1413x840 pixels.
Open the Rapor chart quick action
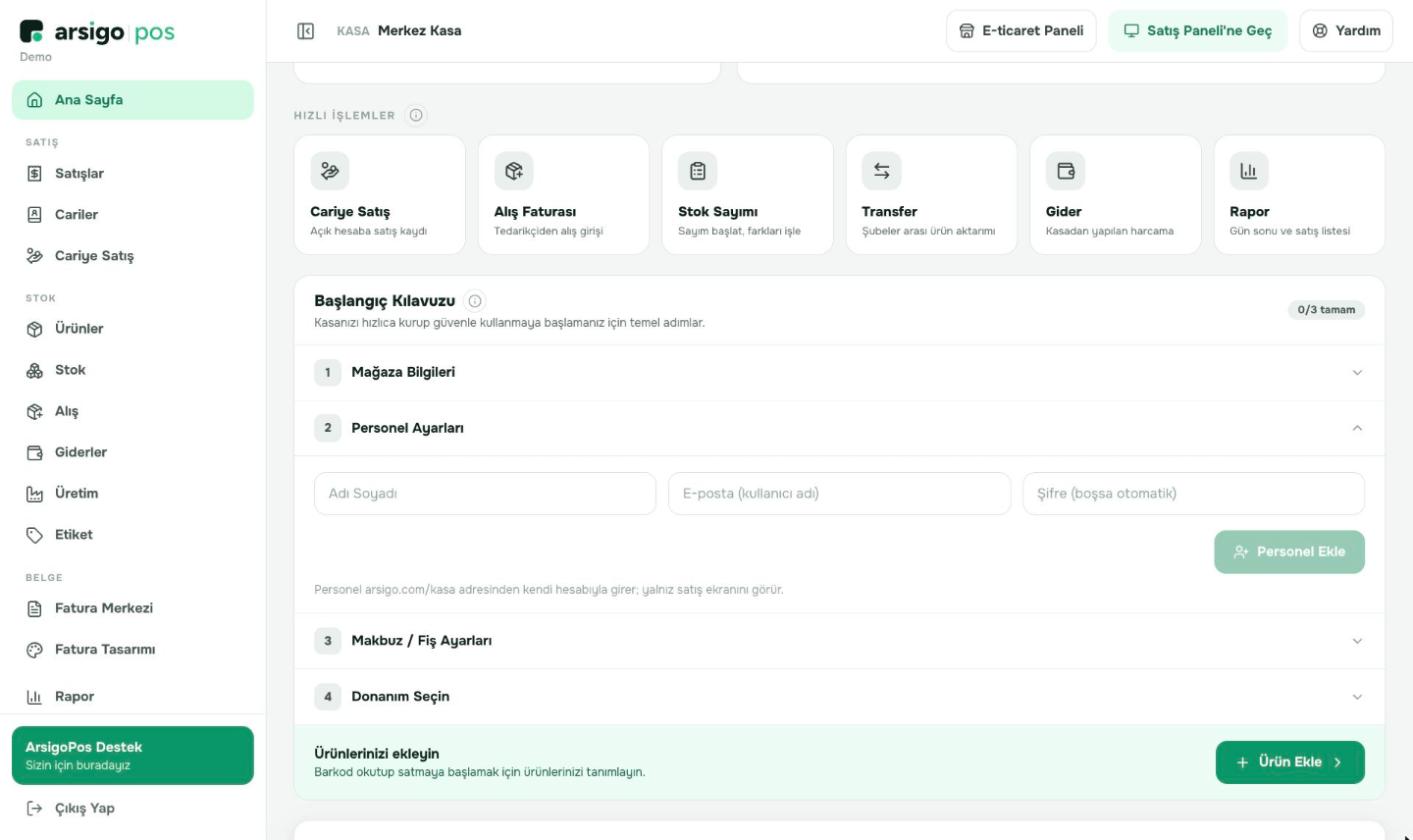[1249, 171]
